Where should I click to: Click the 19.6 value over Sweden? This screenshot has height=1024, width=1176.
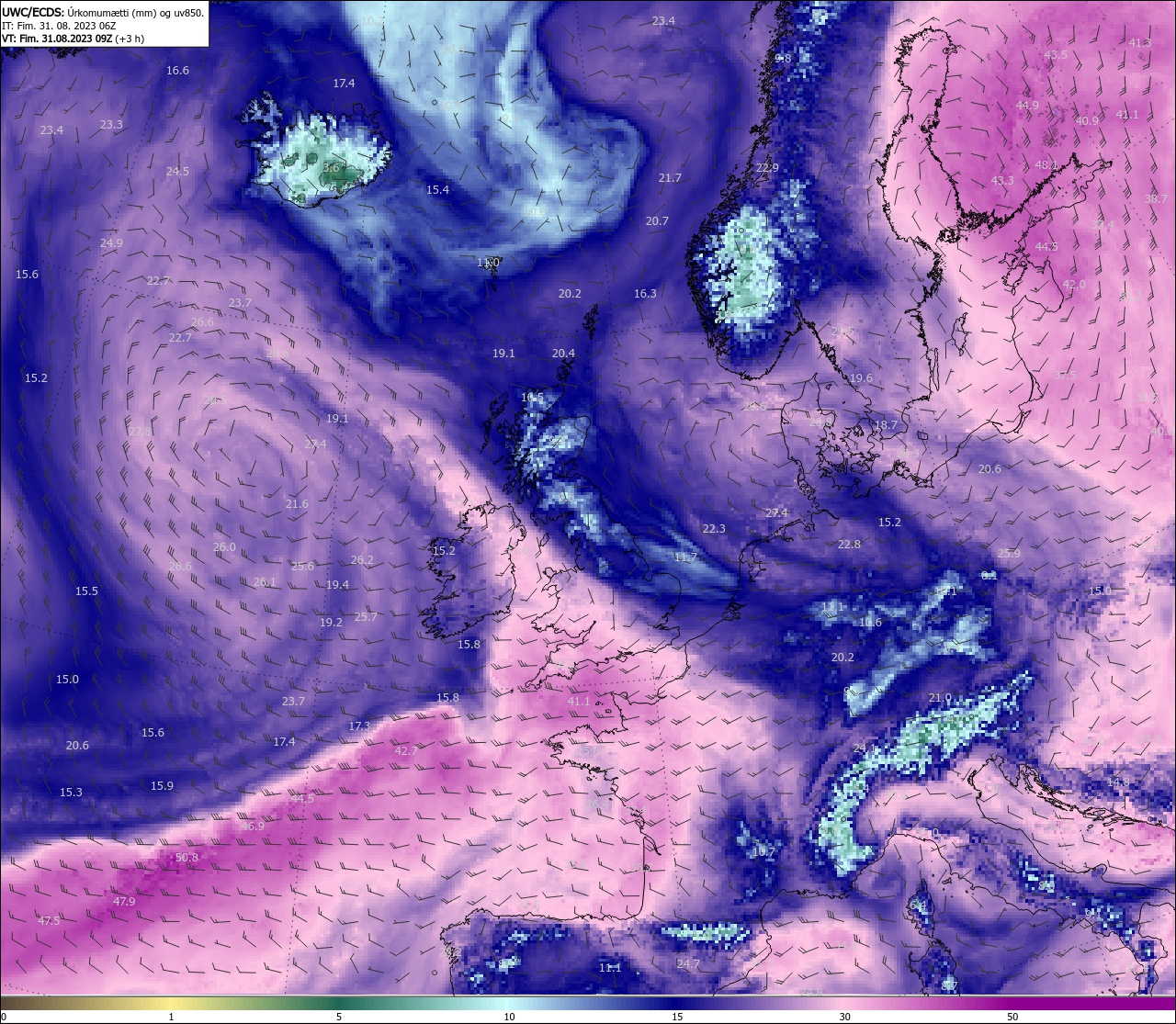coord(861,378)
